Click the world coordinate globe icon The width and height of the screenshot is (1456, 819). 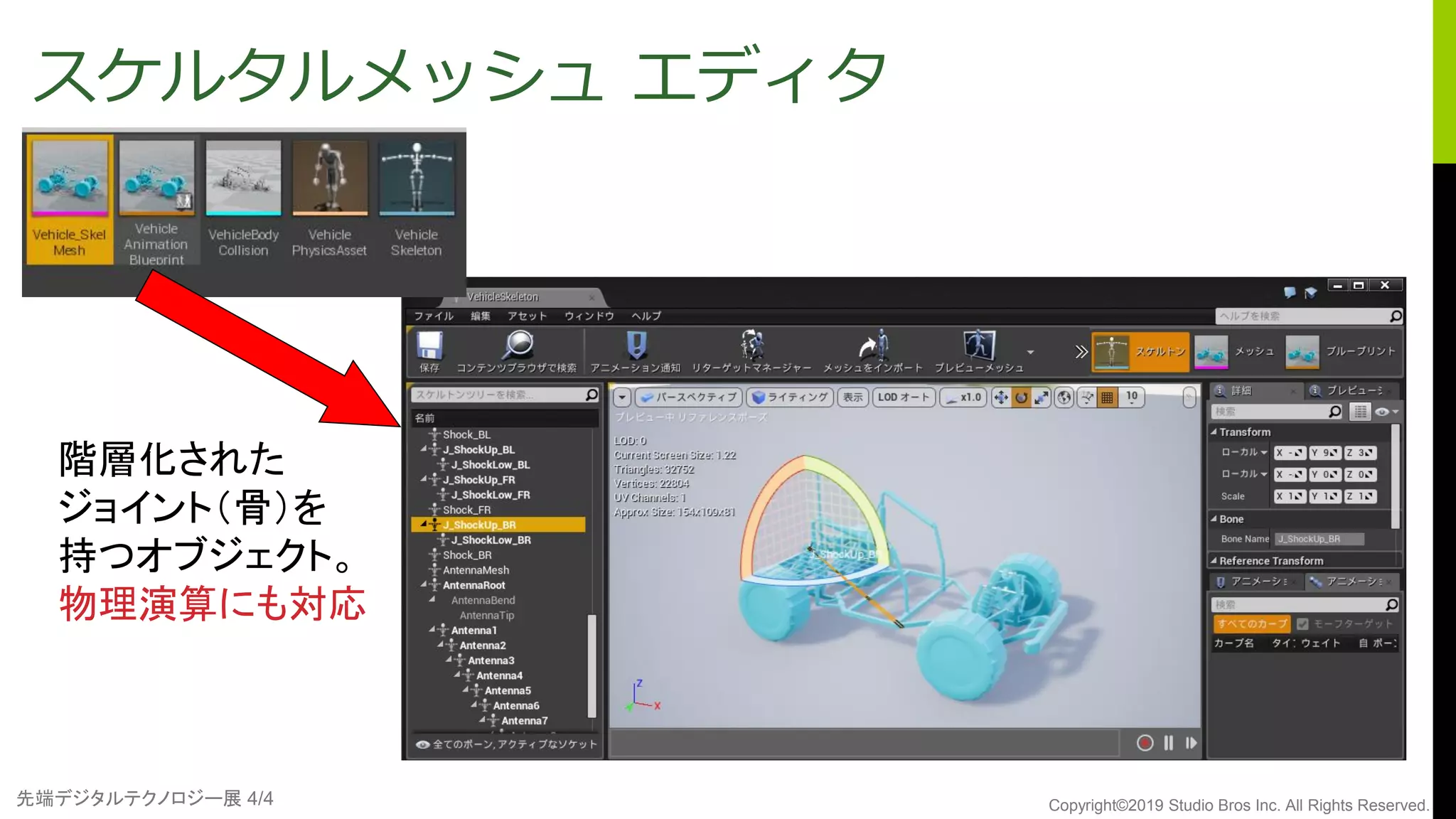point(1064,397)
